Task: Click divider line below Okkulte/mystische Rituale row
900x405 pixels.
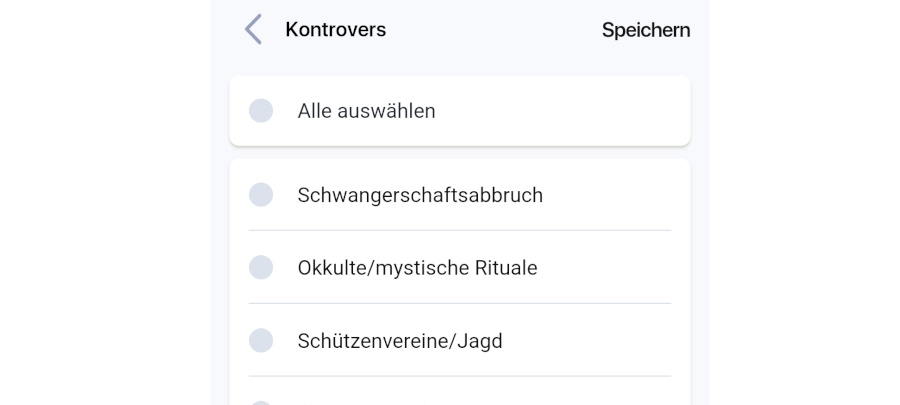Action: click(460, 304)
